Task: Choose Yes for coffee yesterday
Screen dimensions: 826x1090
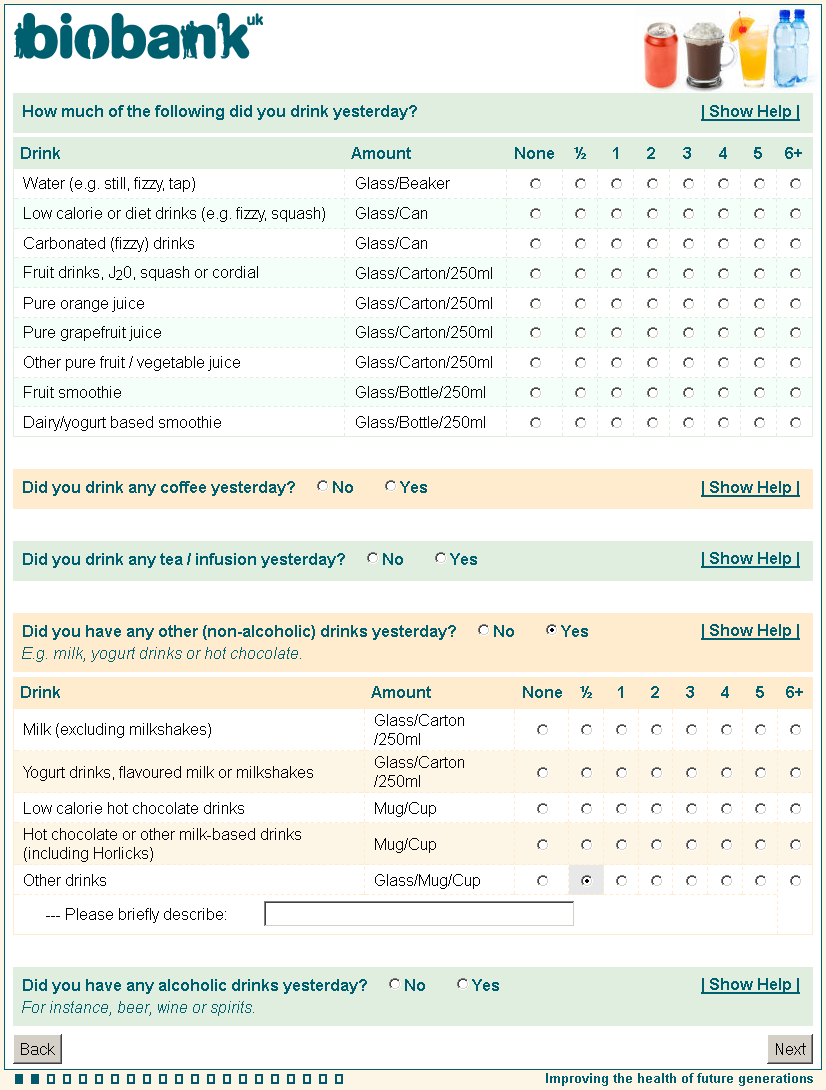Action: point(390,487)
